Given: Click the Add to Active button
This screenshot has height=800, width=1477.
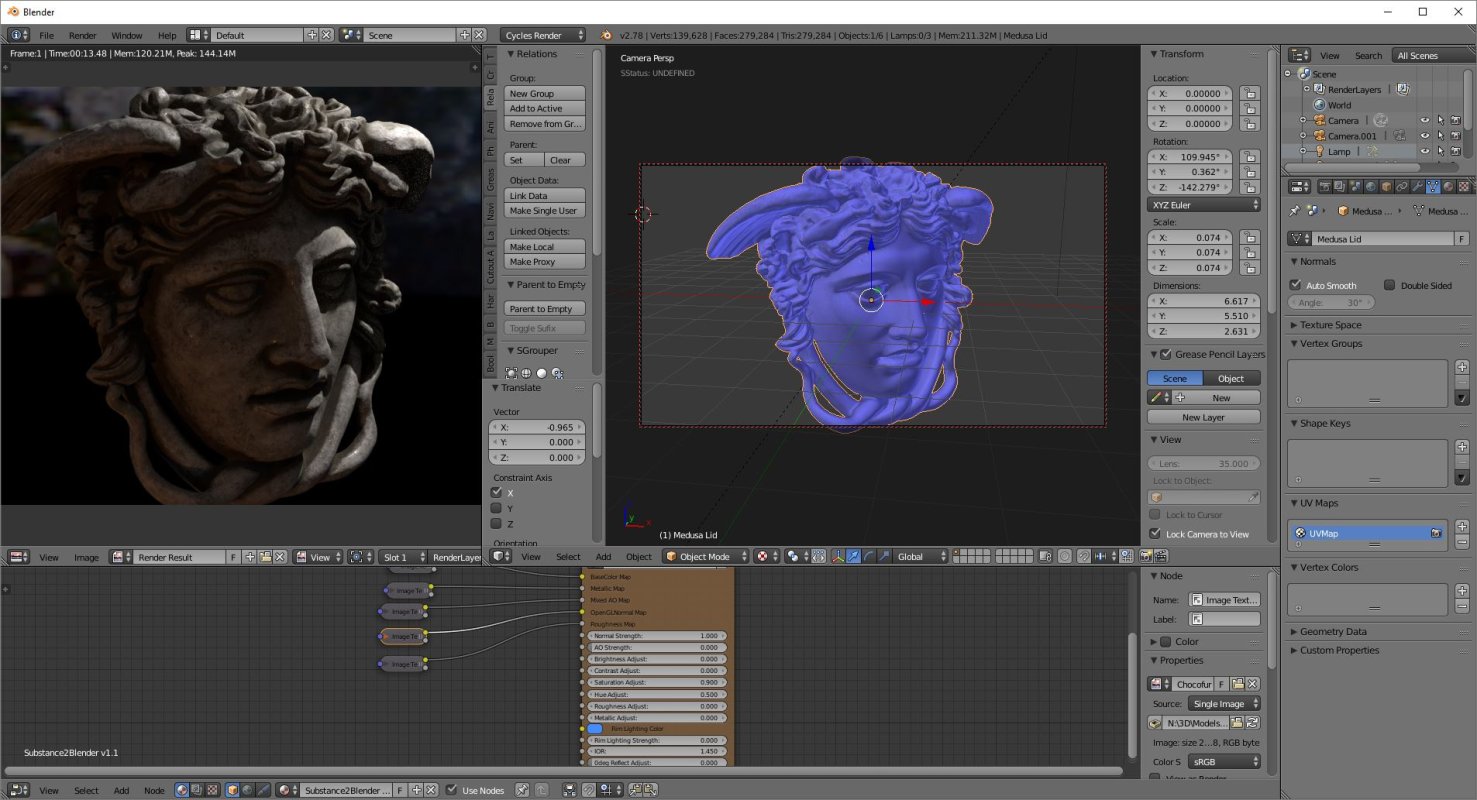Looking at the screenshot, I should tap(545, 108).
